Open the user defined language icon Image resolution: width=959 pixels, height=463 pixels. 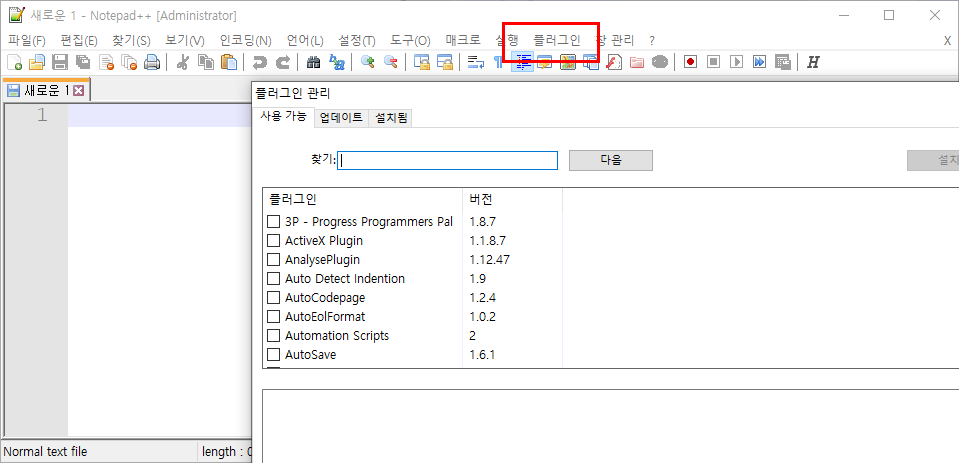pyautogui.click(x=545, y=62)
